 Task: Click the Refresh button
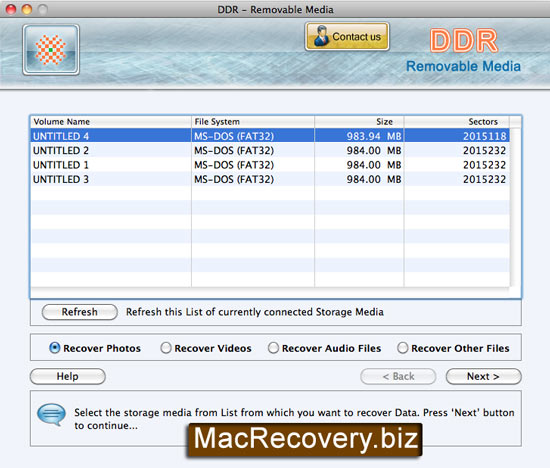pos(80,312)
